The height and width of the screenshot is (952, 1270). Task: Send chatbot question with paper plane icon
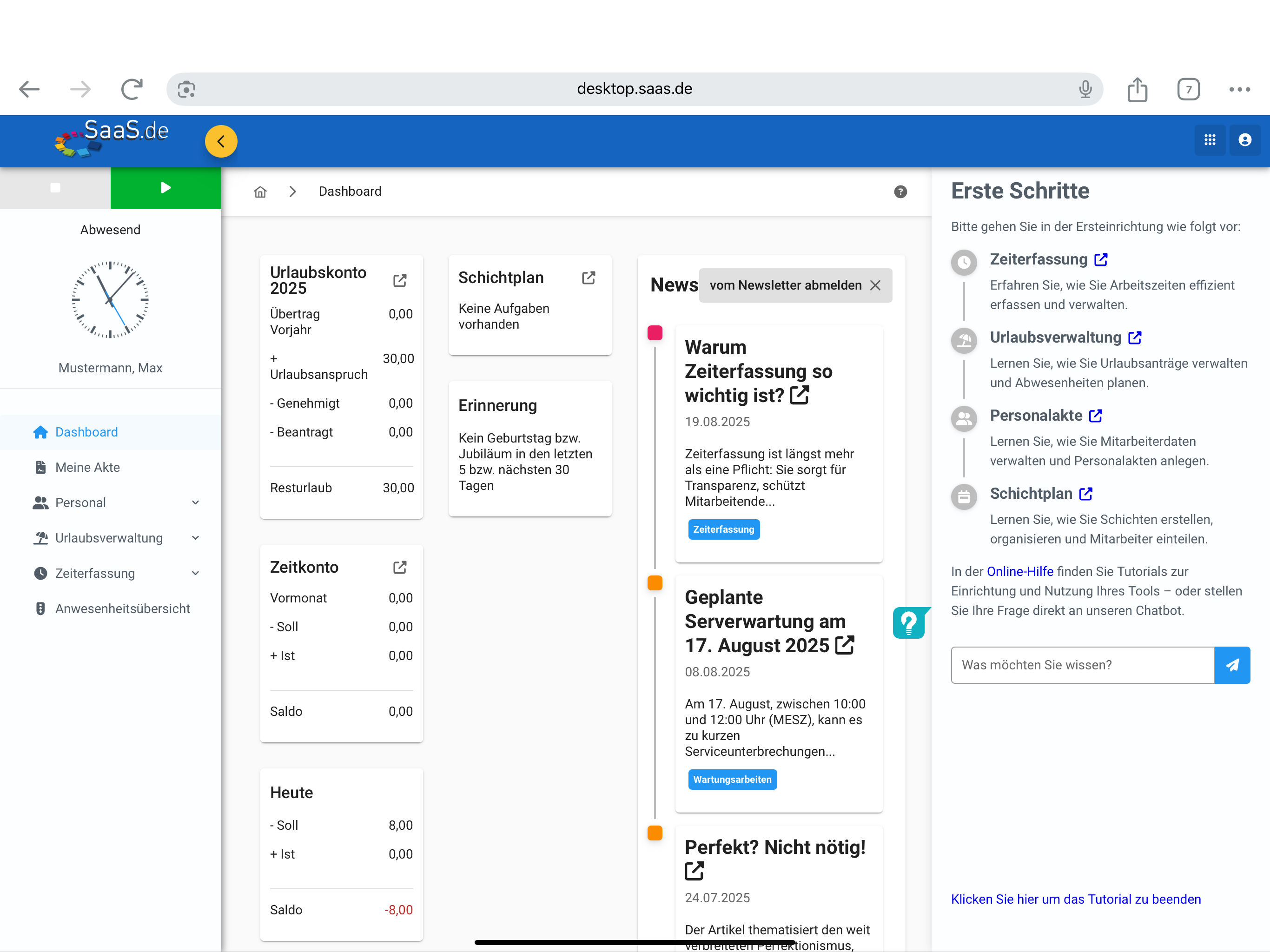[x=1232, y=665]
